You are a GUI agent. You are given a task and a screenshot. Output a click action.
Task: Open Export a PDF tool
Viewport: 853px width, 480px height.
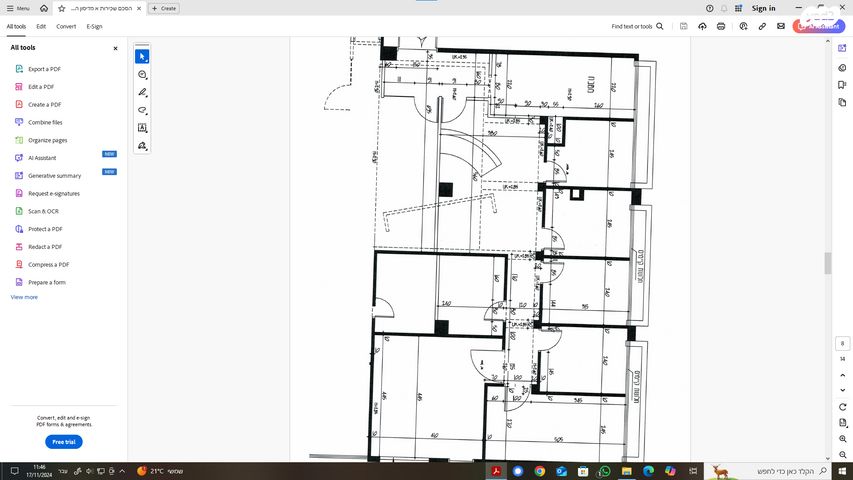point(44,69)
